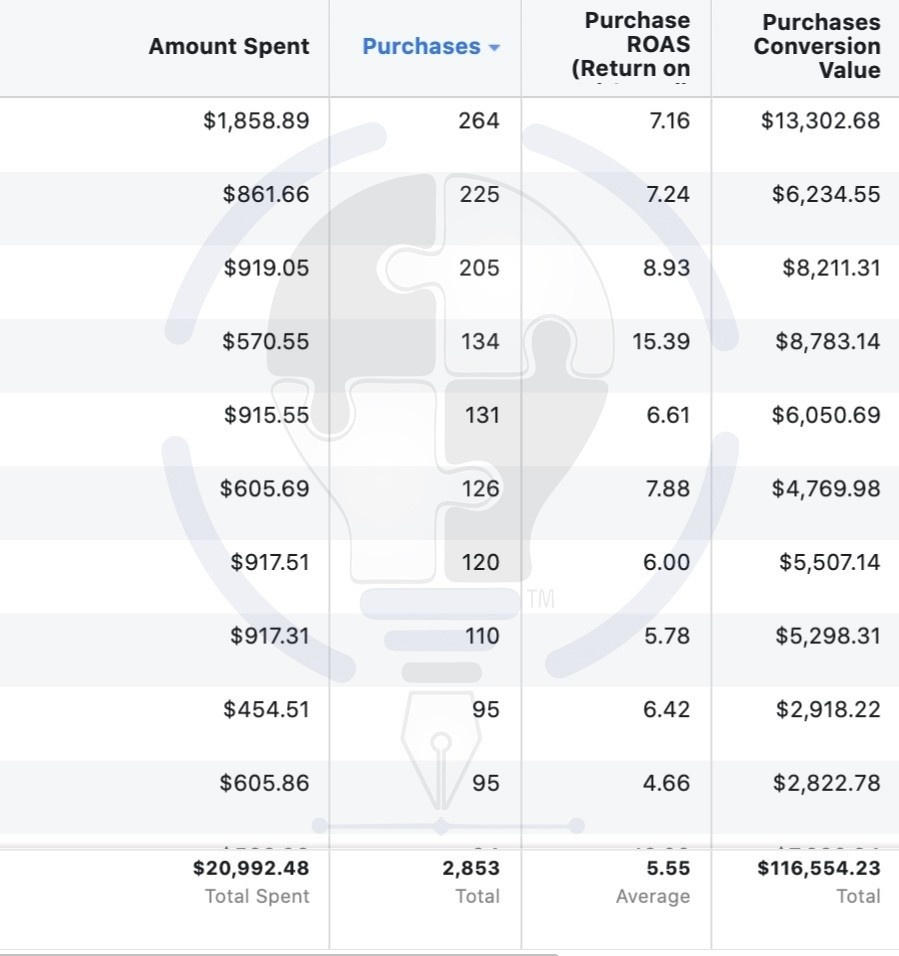Click the $8,783.14 conversion value cell
This screenshot has height=956, width=899.
coord(828,341)
